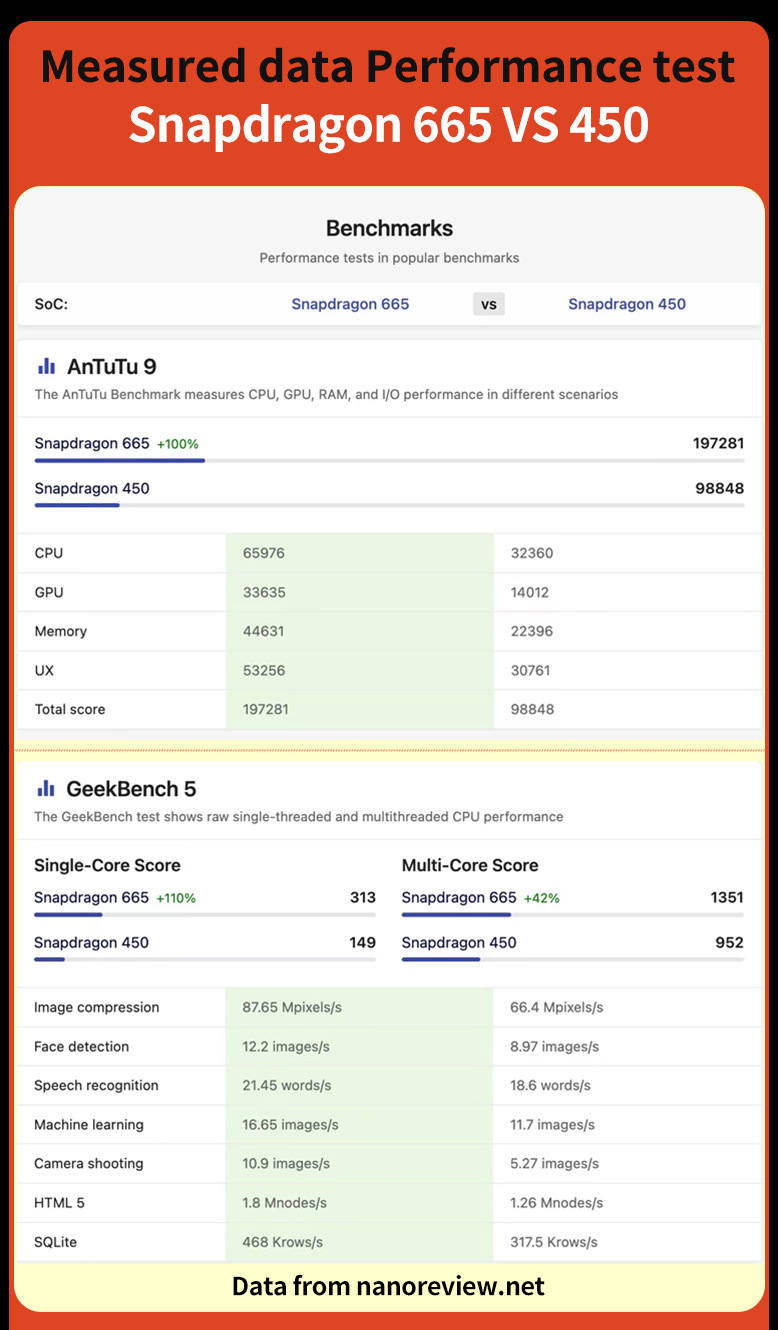Image resolution: width=778 pixels, height=1330 pixels.
Task: Click the +100% label next to Snapdragon 665
Action: 178,444
